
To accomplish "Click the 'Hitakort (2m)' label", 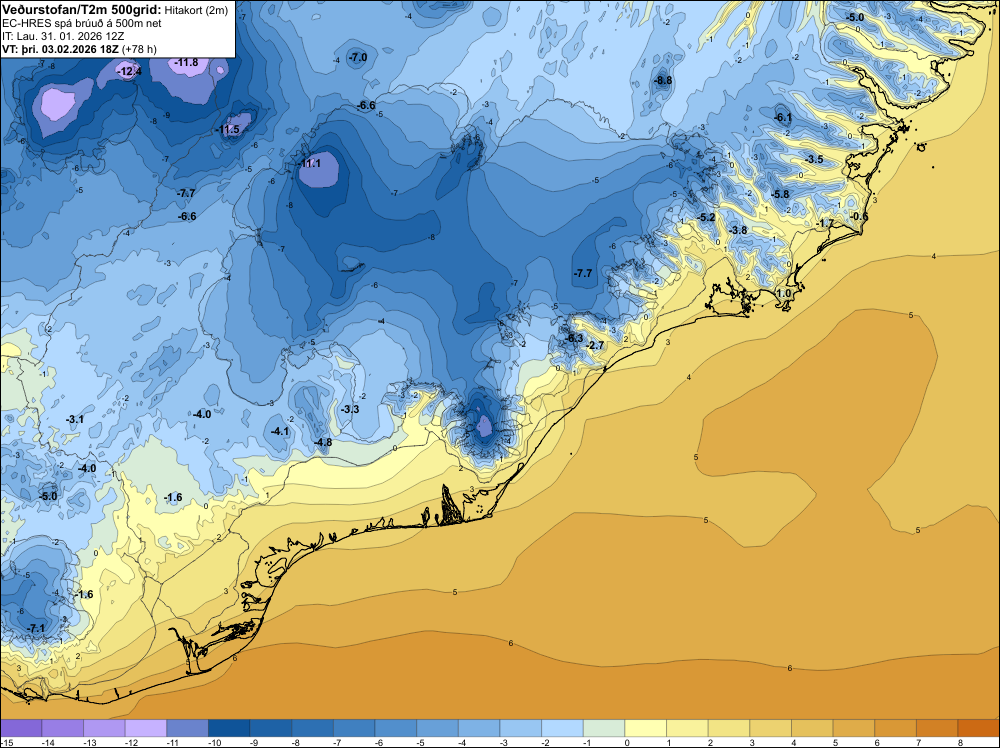I will tap(196, 11).
